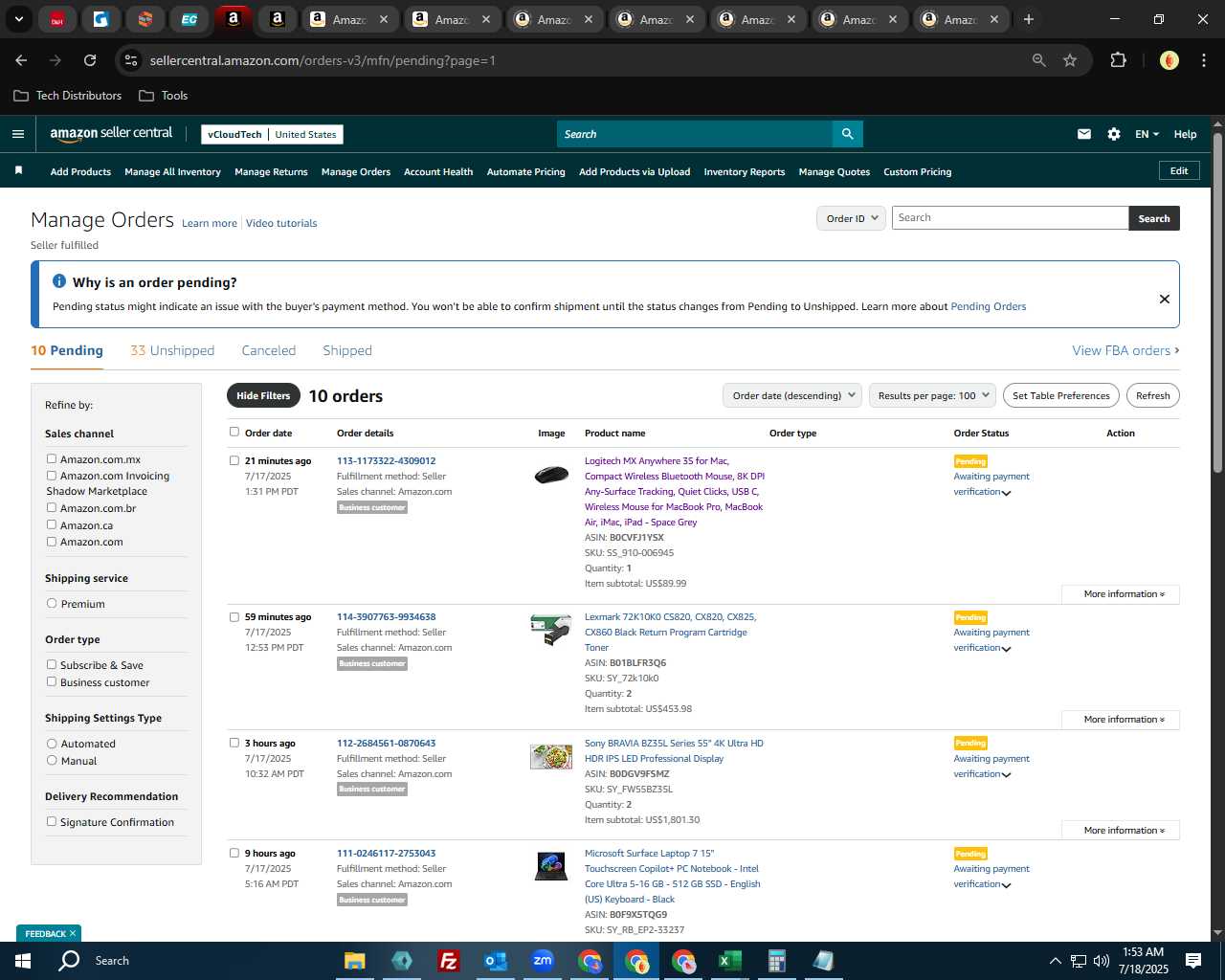Open Zoom from the taskbar
1225x980 pixels.
(x=543, y=961)
